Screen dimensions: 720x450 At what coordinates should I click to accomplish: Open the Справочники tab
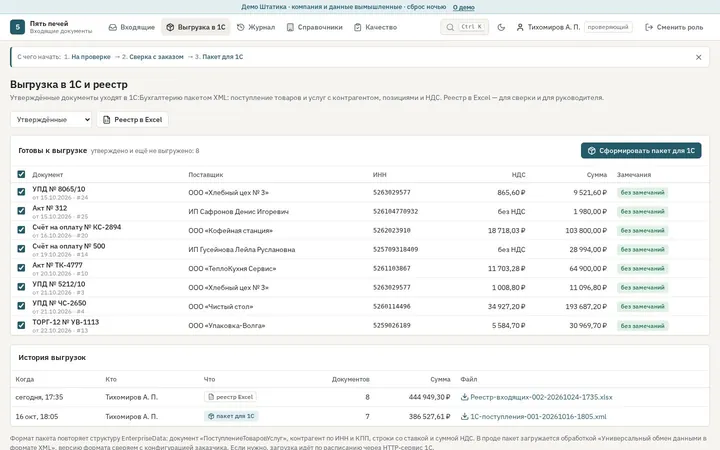coord(315,28)
